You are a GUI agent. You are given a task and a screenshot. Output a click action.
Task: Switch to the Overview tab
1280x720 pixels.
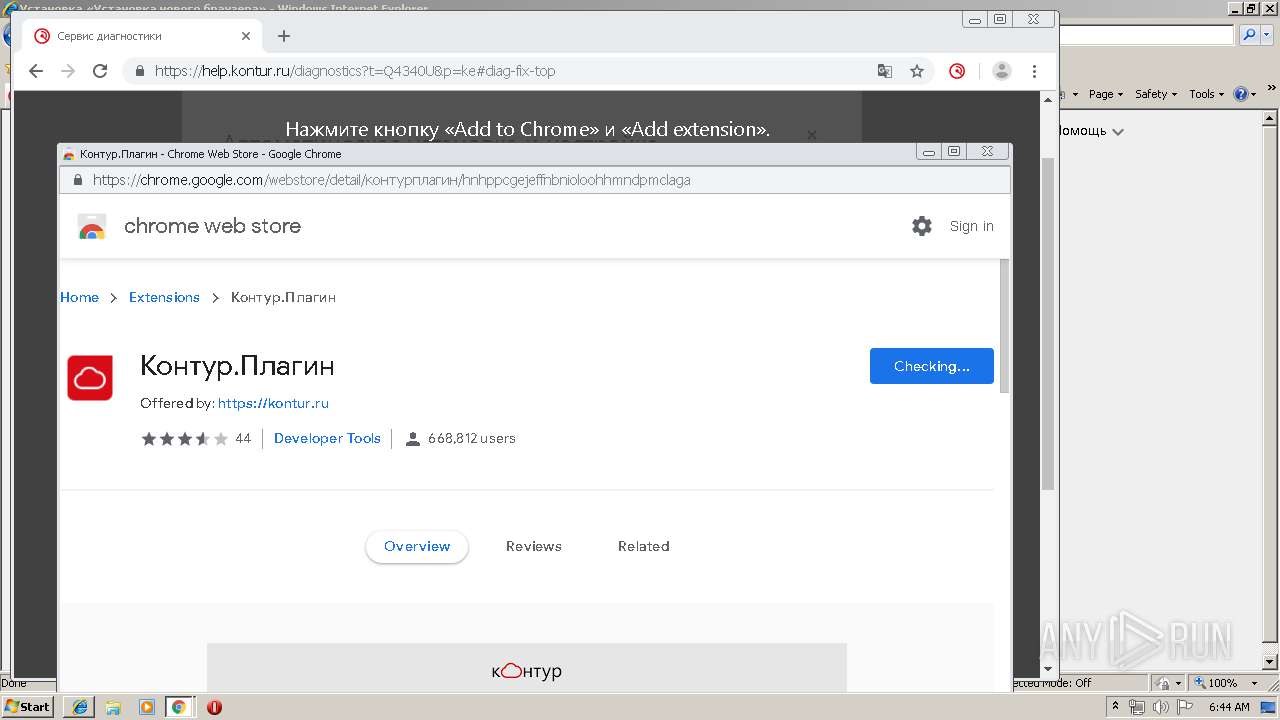417,546
